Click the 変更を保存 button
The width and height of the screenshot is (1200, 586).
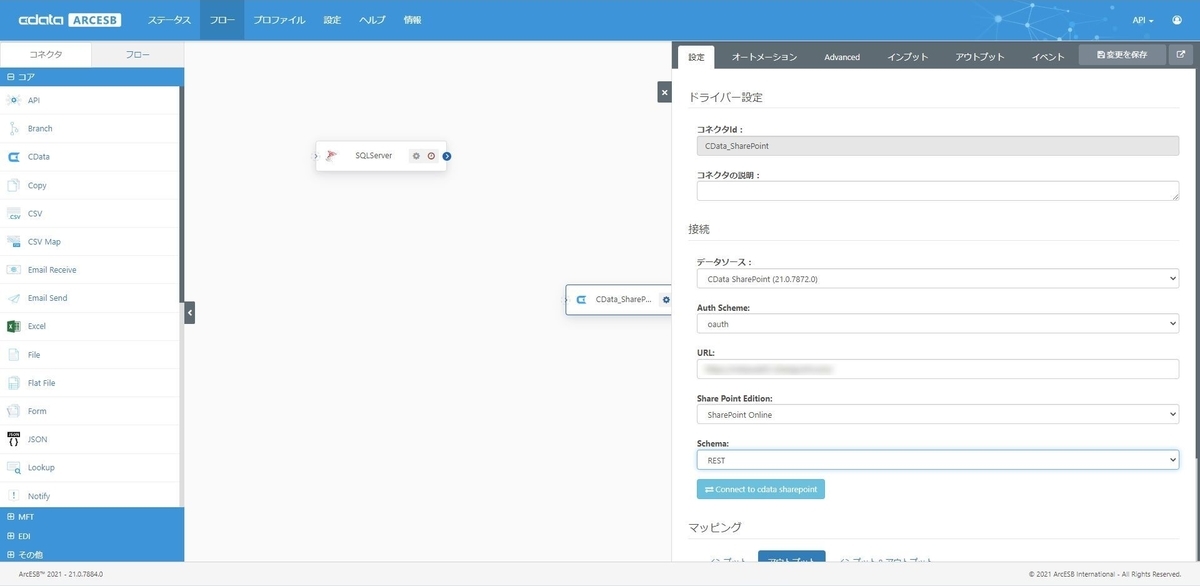click(x=1122, y=56)
